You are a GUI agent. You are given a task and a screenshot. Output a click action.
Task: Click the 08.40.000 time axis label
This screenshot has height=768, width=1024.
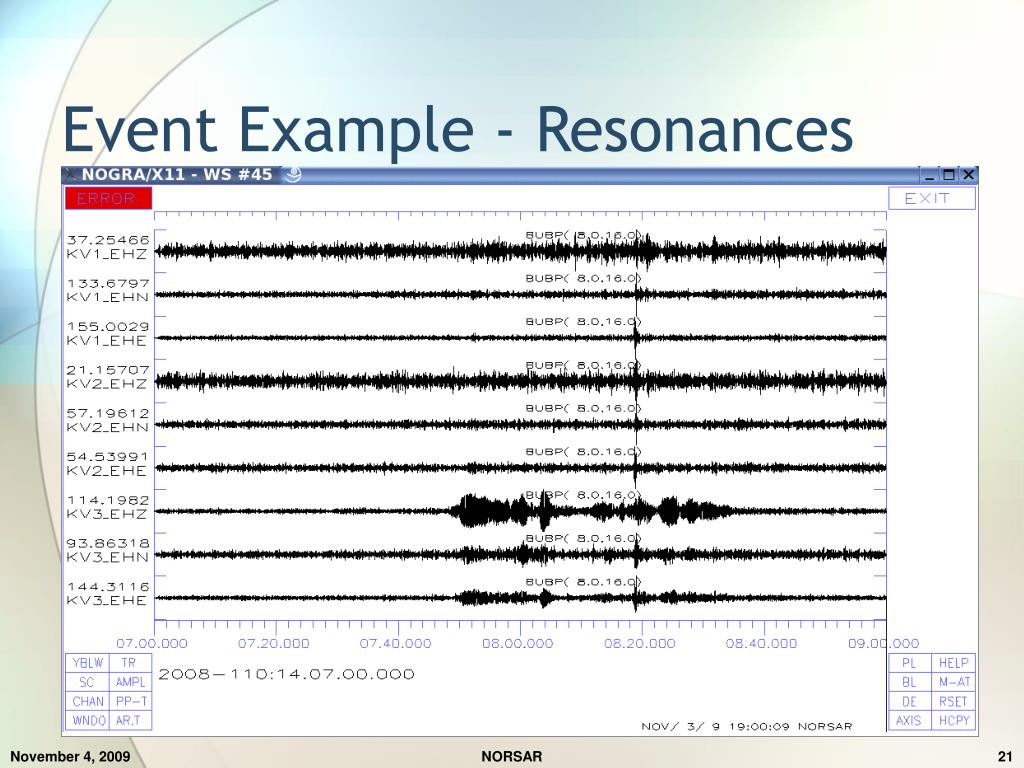tap(761, 643)
